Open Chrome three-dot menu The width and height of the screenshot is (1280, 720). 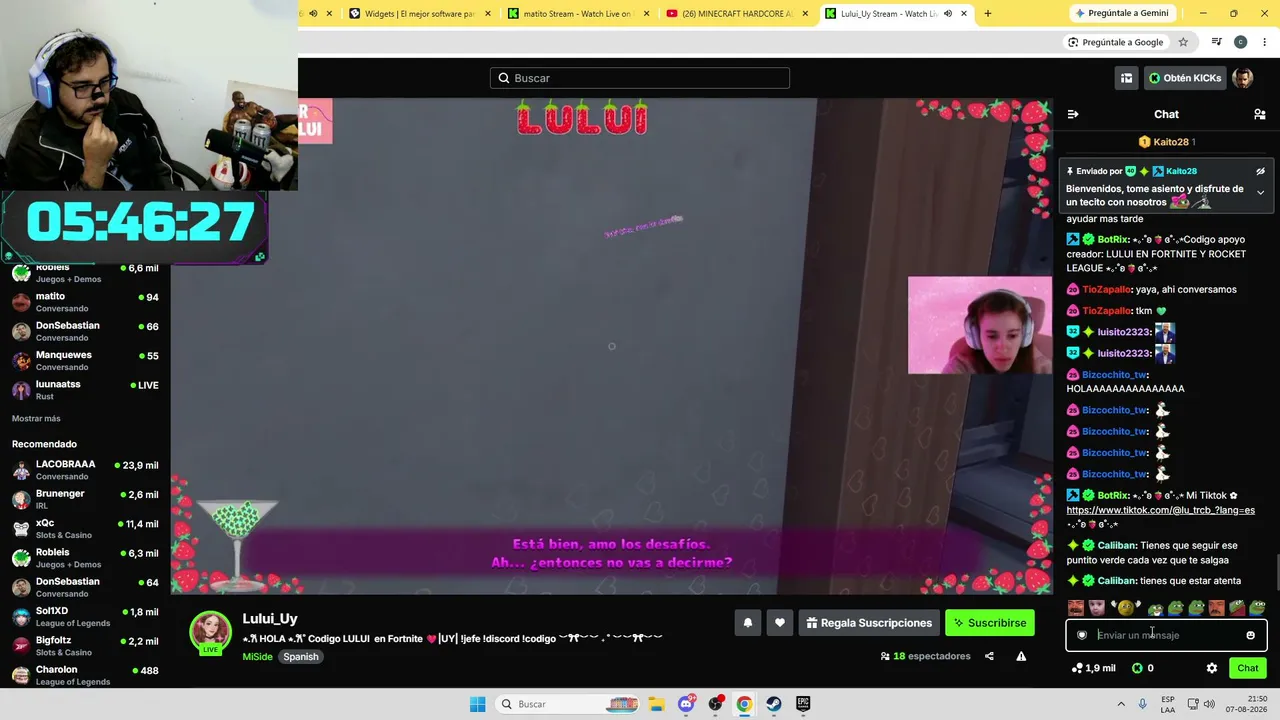1265,42
